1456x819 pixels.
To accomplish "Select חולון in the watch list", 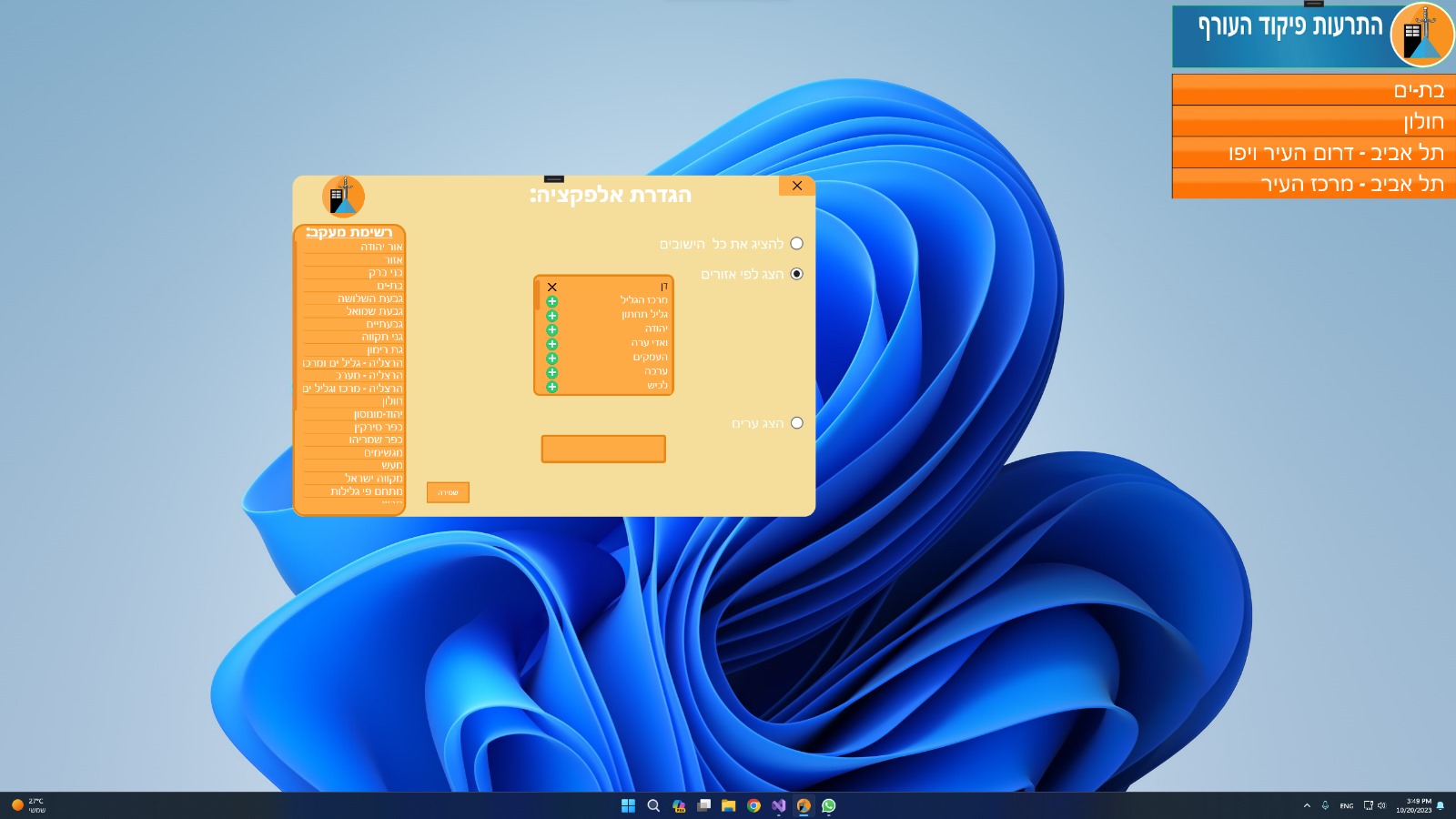I will click(392, 401).
